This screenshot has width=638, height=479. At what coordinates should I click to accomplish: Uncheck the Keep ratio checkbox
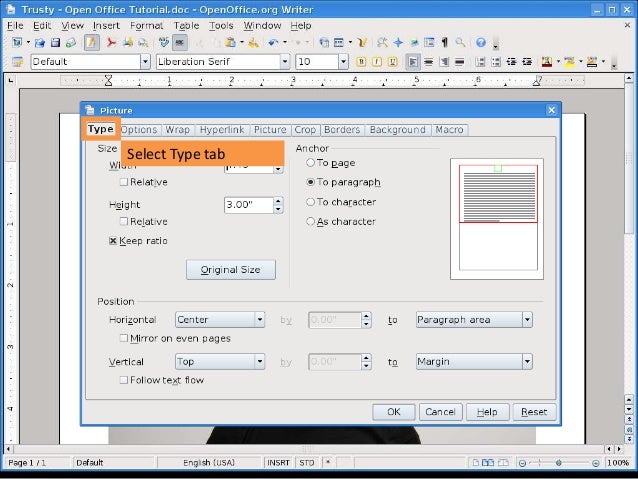coord(113,241)
